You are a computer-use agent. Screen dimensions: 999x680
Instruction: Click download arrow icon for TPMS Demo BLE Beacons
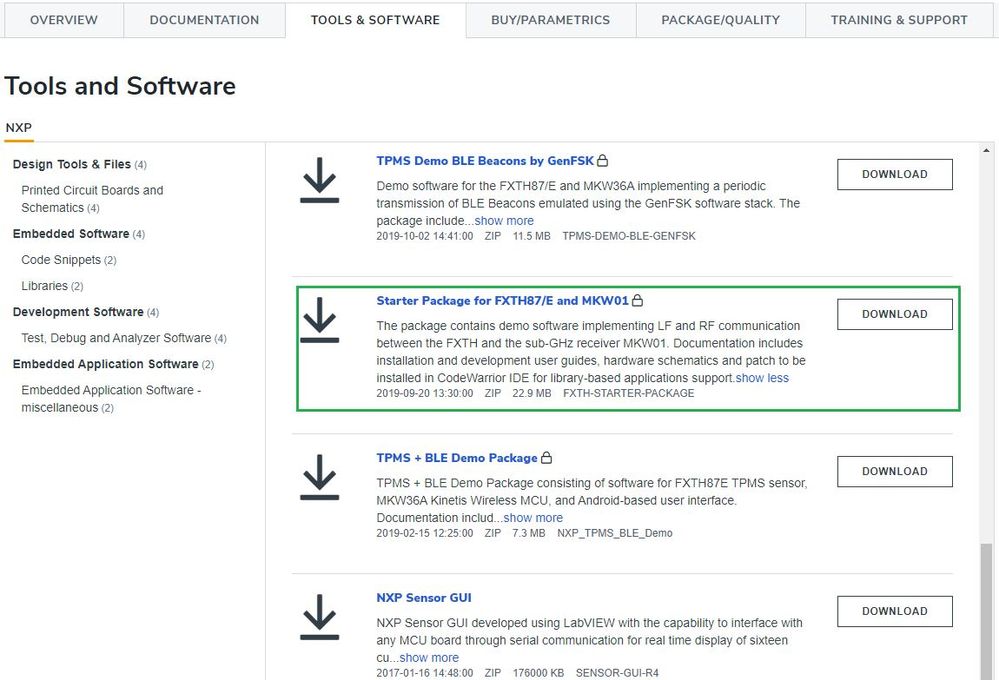point(319,180)
